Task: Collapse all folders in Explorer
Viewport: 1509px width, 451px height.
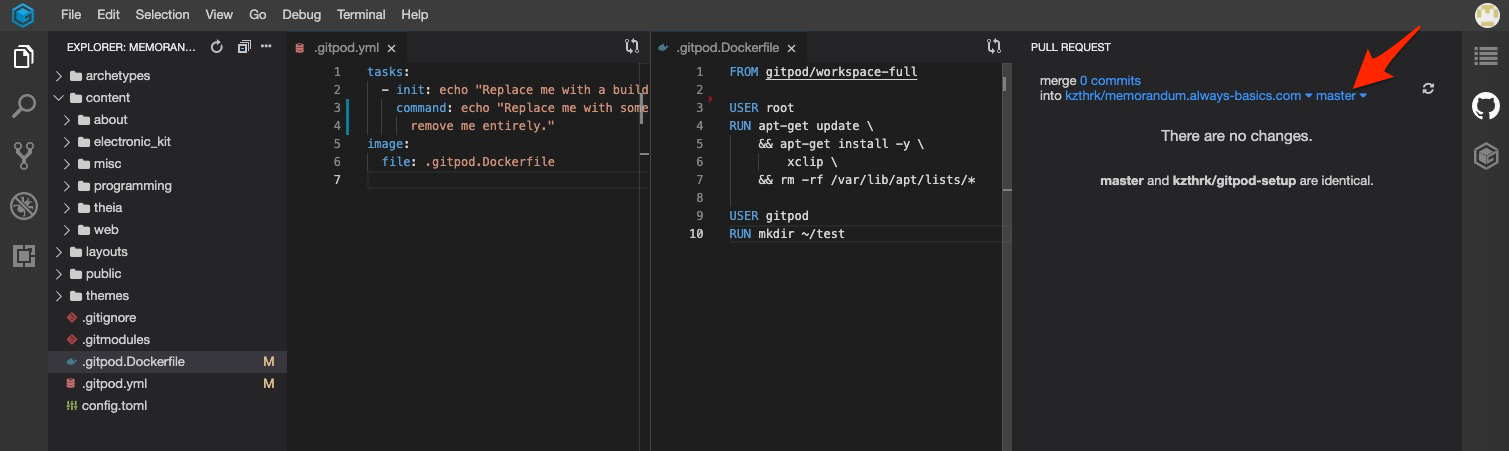Action: [244, 47]
